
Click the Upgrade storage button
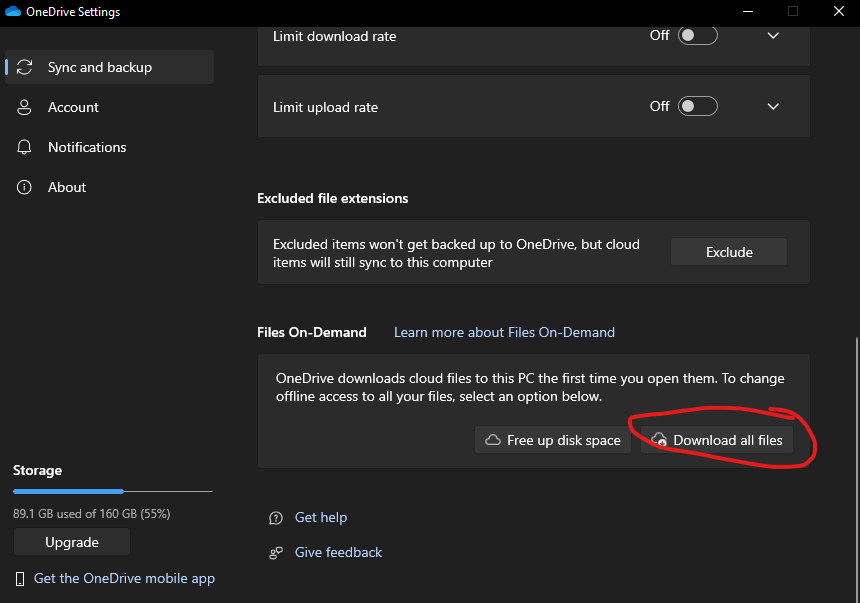pos(72,542)
